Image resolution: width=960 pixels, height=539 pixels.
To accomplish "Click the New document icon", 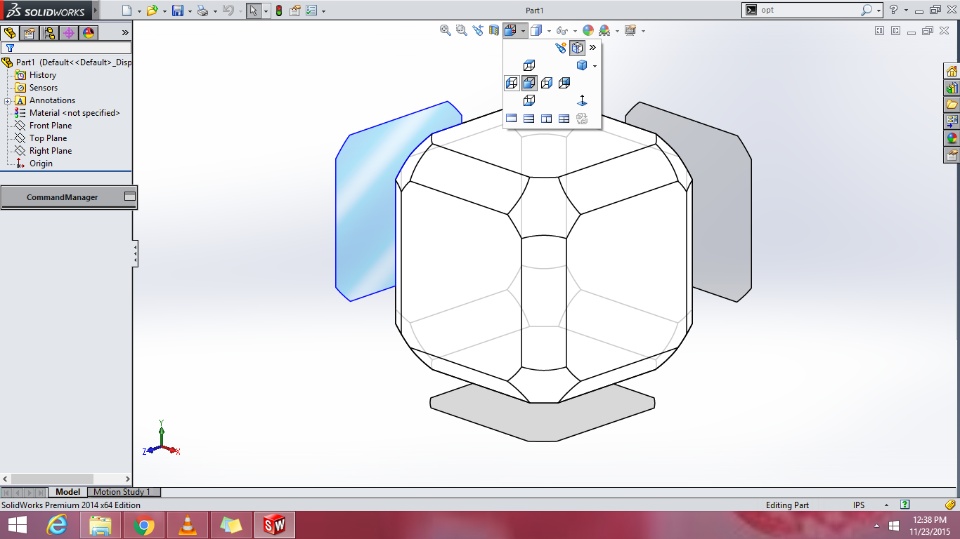I will pos(127,10).
